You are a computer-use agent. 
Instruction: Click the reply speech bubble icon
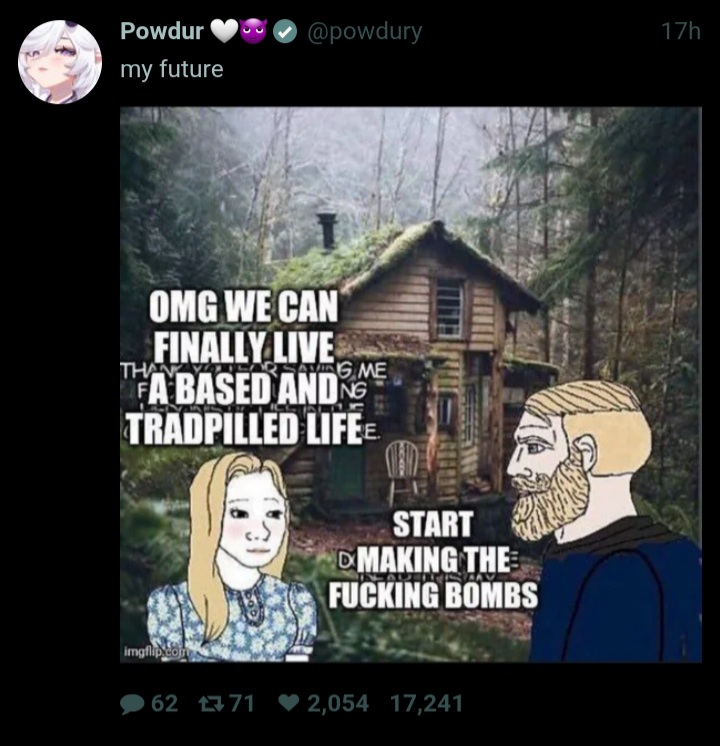(132, 704)
